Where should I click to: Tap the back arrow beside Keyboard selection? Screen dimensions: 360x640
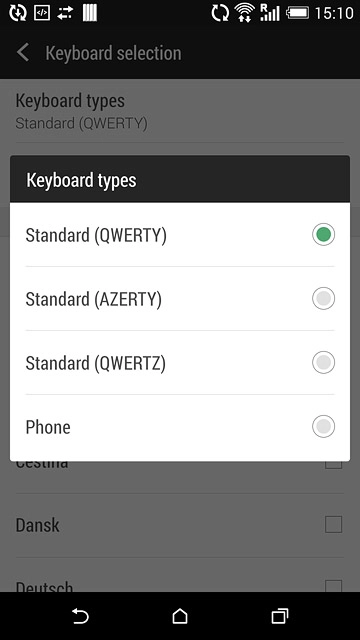(x=23, y=53)
